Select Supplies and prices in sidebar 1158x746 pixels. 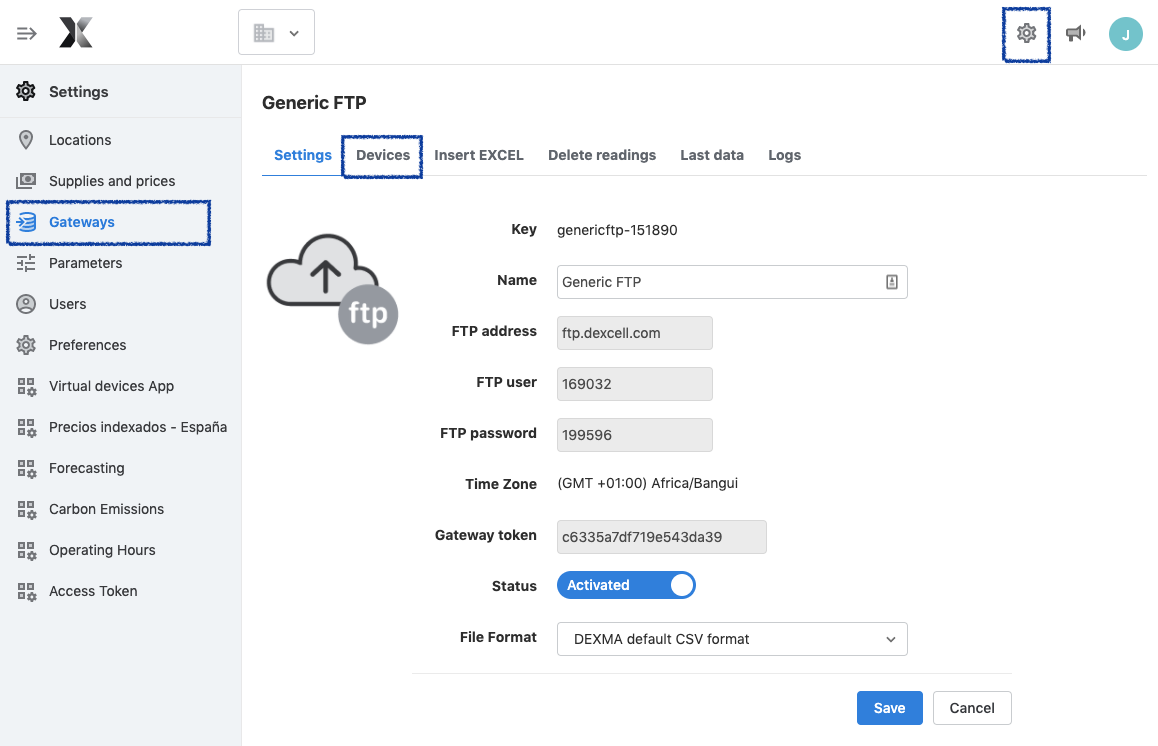point(112,181)
